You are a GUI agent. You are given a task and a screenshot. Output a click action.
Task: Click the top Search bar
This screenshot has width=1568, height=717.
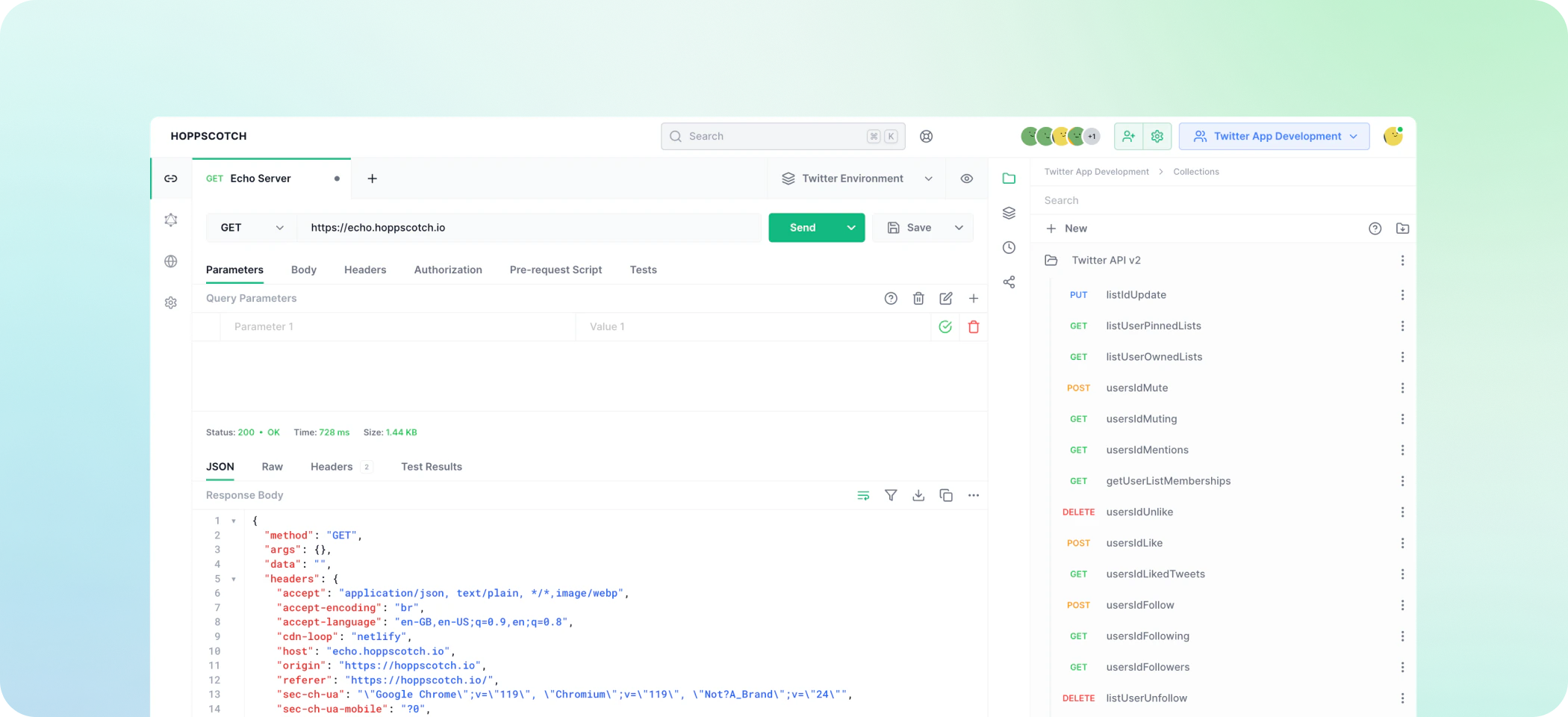[783, 136]
